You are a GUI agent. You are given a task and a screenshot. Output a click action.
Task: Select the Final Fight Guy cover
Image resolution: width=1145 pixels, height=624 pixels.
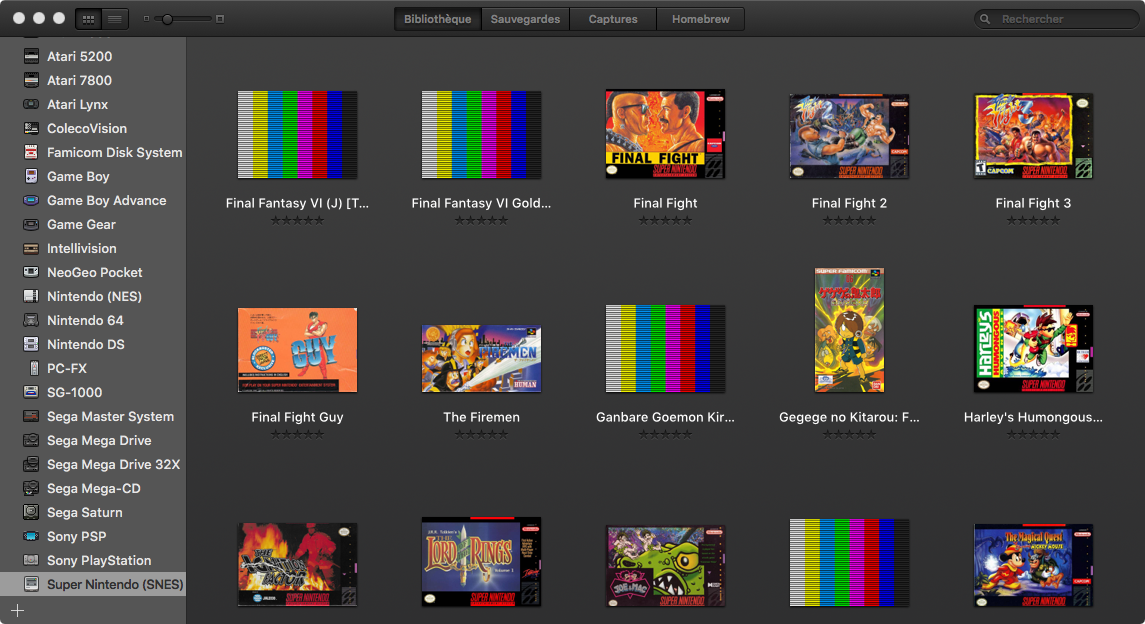tap(297, 350)
